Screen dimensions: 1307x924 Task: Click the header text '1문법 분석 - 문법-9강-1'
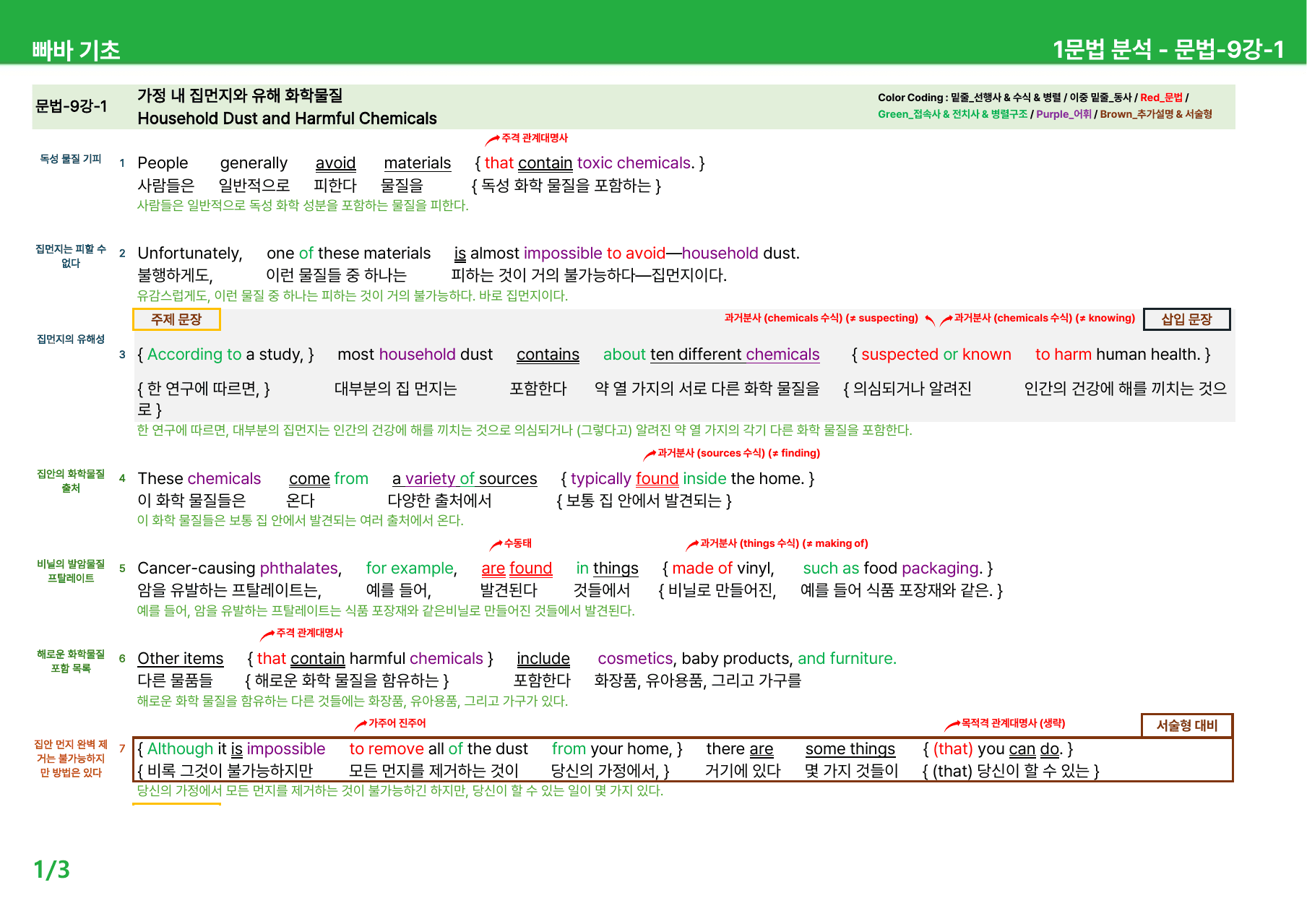(x=1168, y=49)
